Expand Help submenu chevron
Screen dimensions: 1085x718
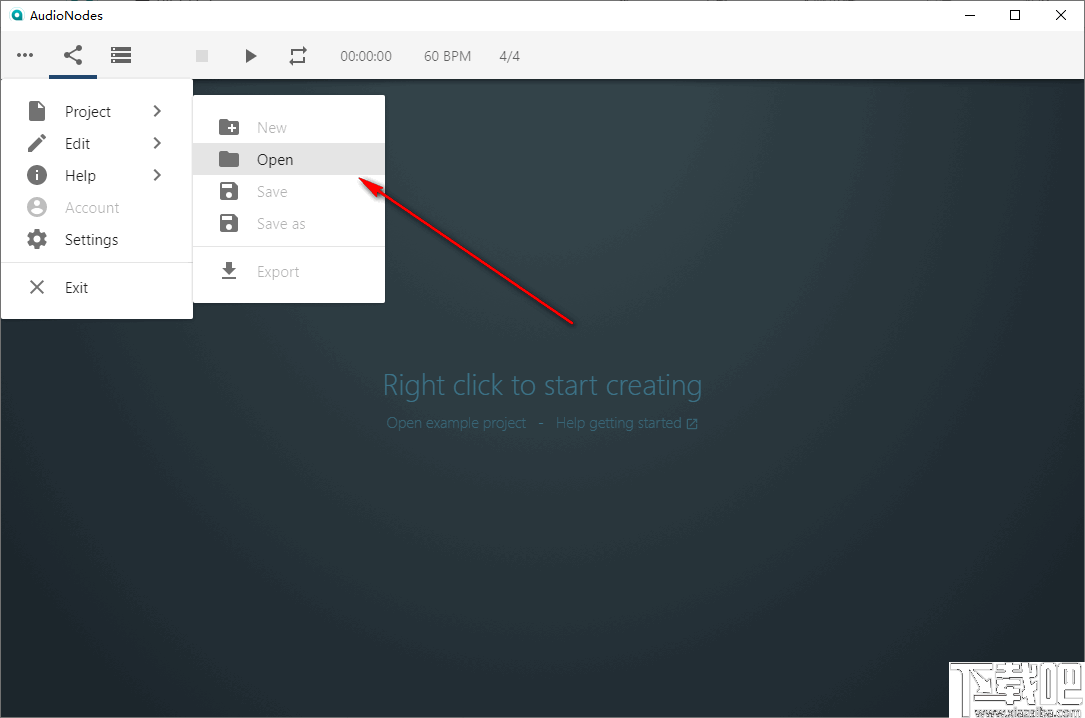click(157, 175)
